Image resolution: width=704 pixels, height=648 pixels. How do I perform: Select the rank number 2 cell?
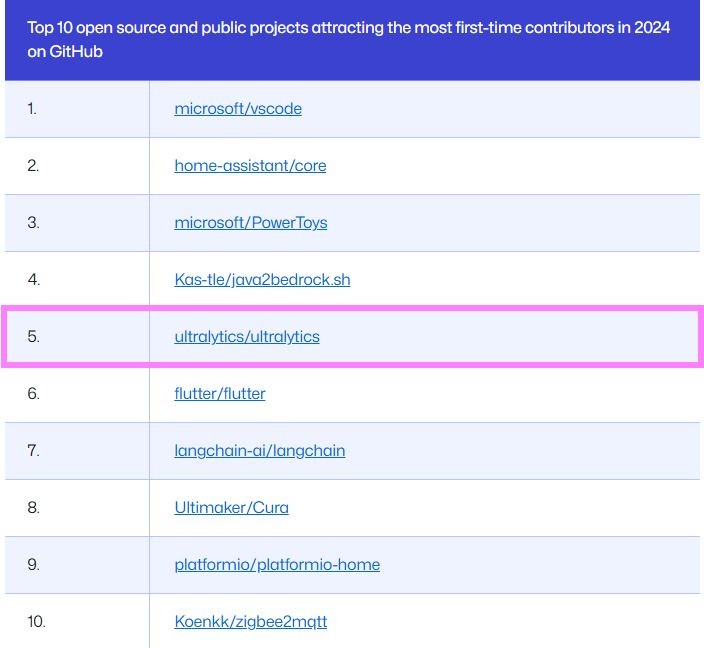[x=33, y=166]
